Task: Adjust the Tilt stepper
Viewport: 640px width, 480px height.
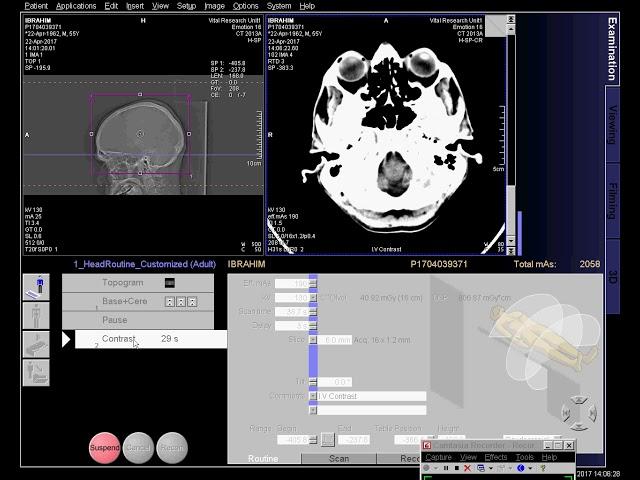Action: coord(313,382)
